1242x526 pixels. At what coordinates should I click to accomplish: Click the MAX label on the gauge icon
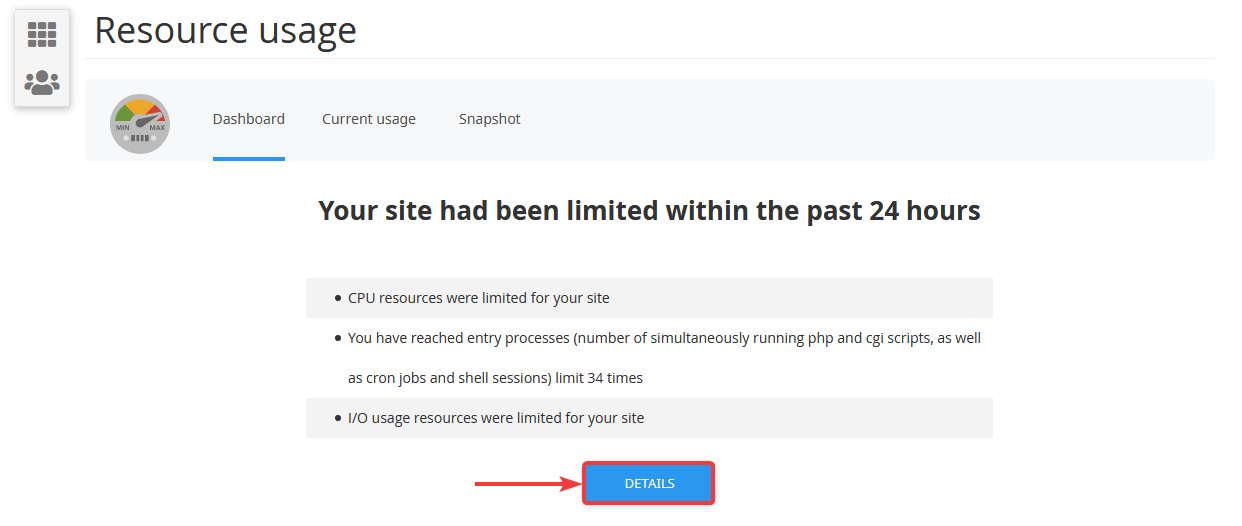click(x=157, y=128)
